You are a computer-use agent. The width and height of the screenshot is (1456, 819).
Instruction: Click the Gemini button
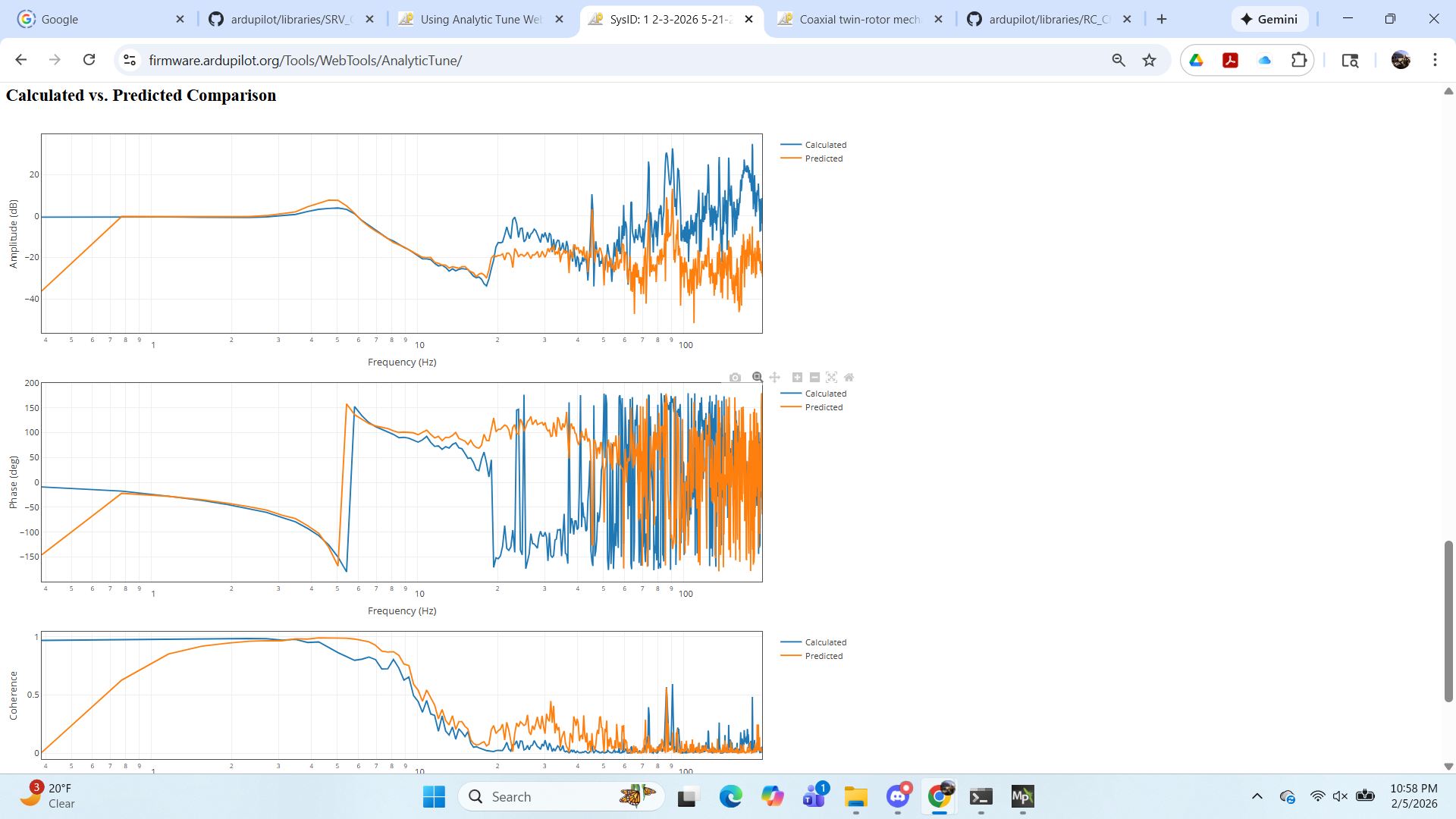[x=1269, y=19]
